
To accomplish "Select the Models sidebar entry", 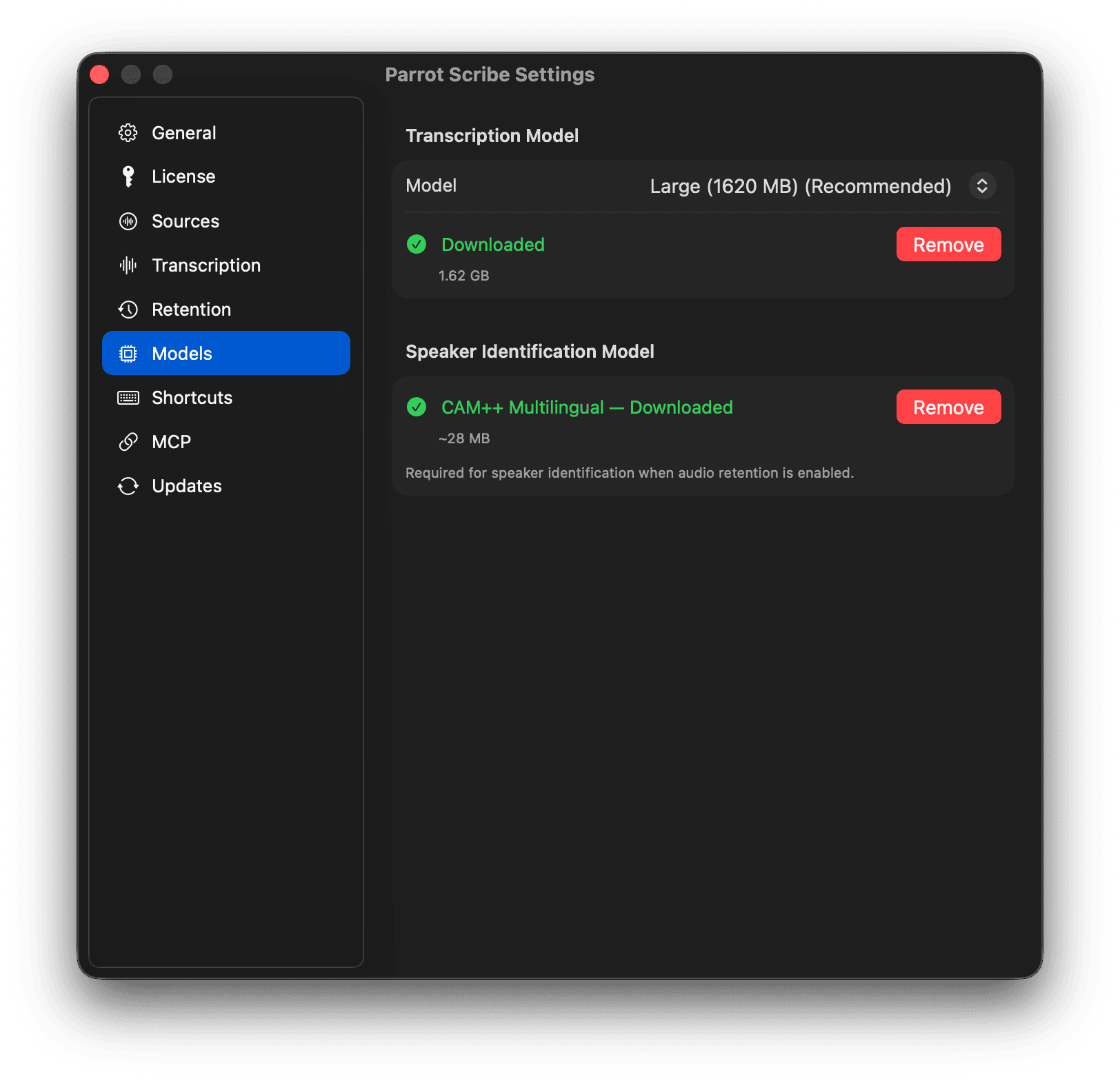I will tap(182, 353).
